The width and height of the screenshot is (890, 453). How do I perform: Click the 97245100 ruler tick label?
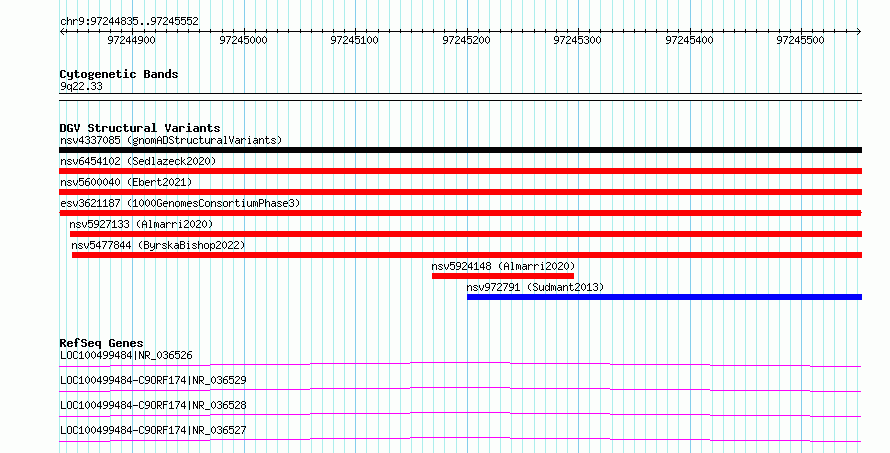coord(354,40)
